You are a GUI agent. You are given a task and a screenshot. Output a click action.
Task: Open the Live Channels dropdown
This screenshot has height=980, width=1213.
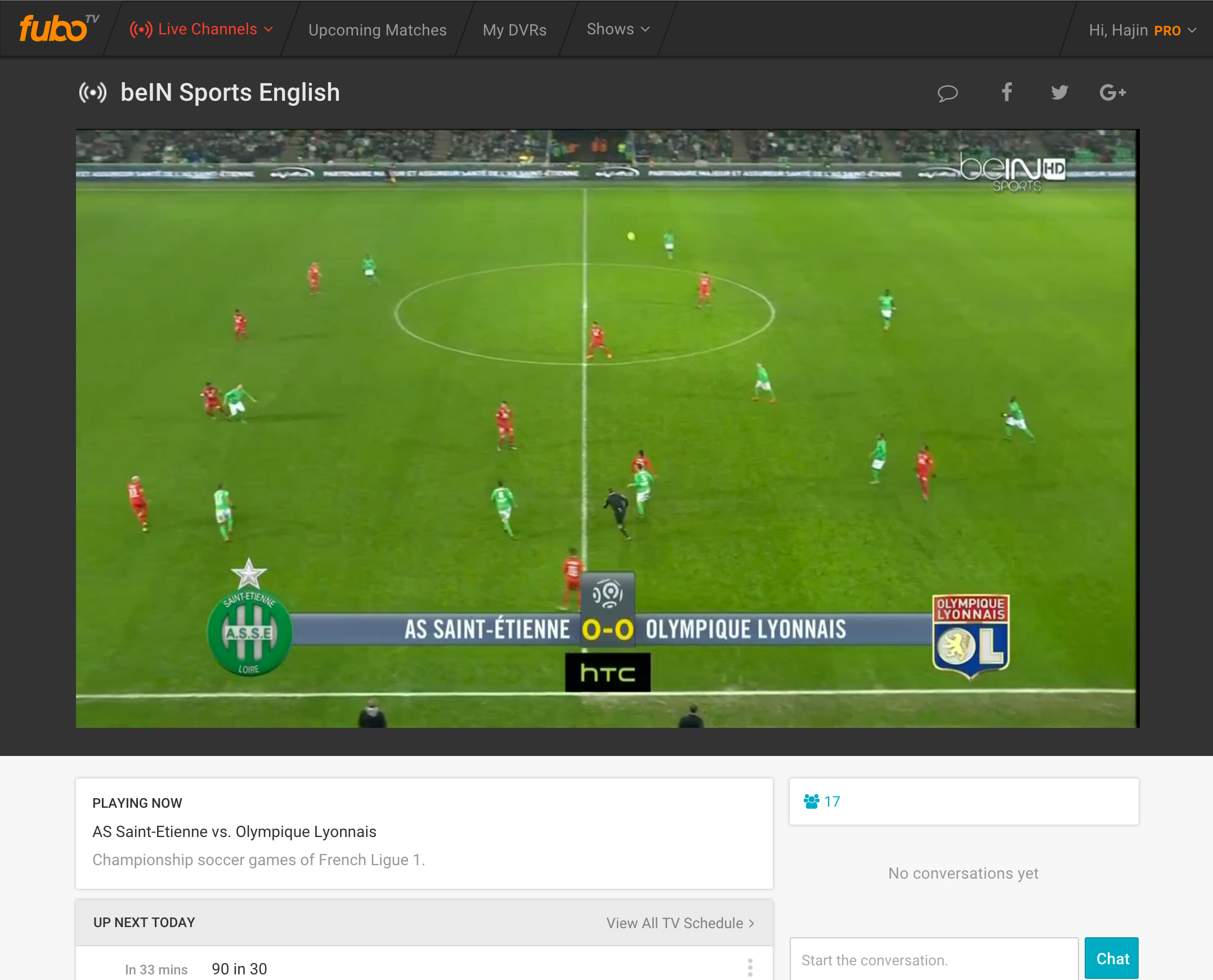pos(202,29)
